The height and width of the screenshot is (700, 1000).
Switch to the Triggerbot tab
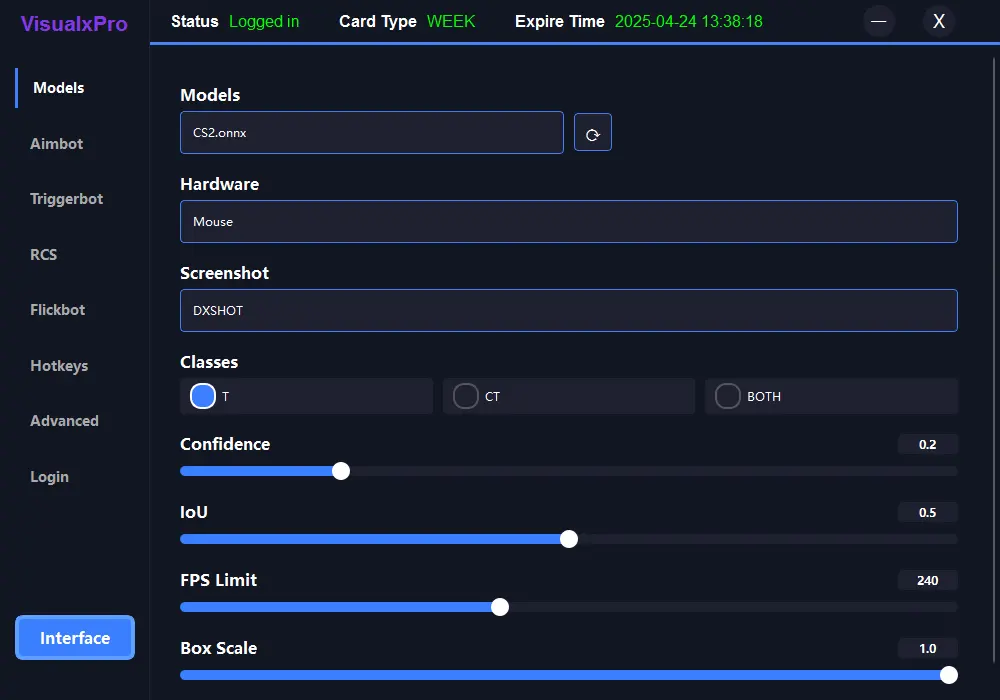pos(67,199)
